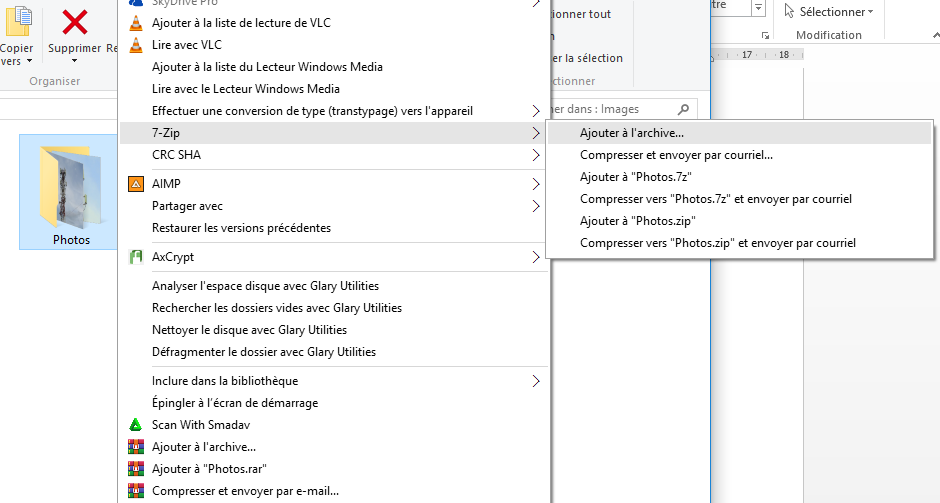Click WinRAR icon beside Compresser et envoyer par e-mail
This screenshot has width=940, height=503.
click(x=136, y=491)
